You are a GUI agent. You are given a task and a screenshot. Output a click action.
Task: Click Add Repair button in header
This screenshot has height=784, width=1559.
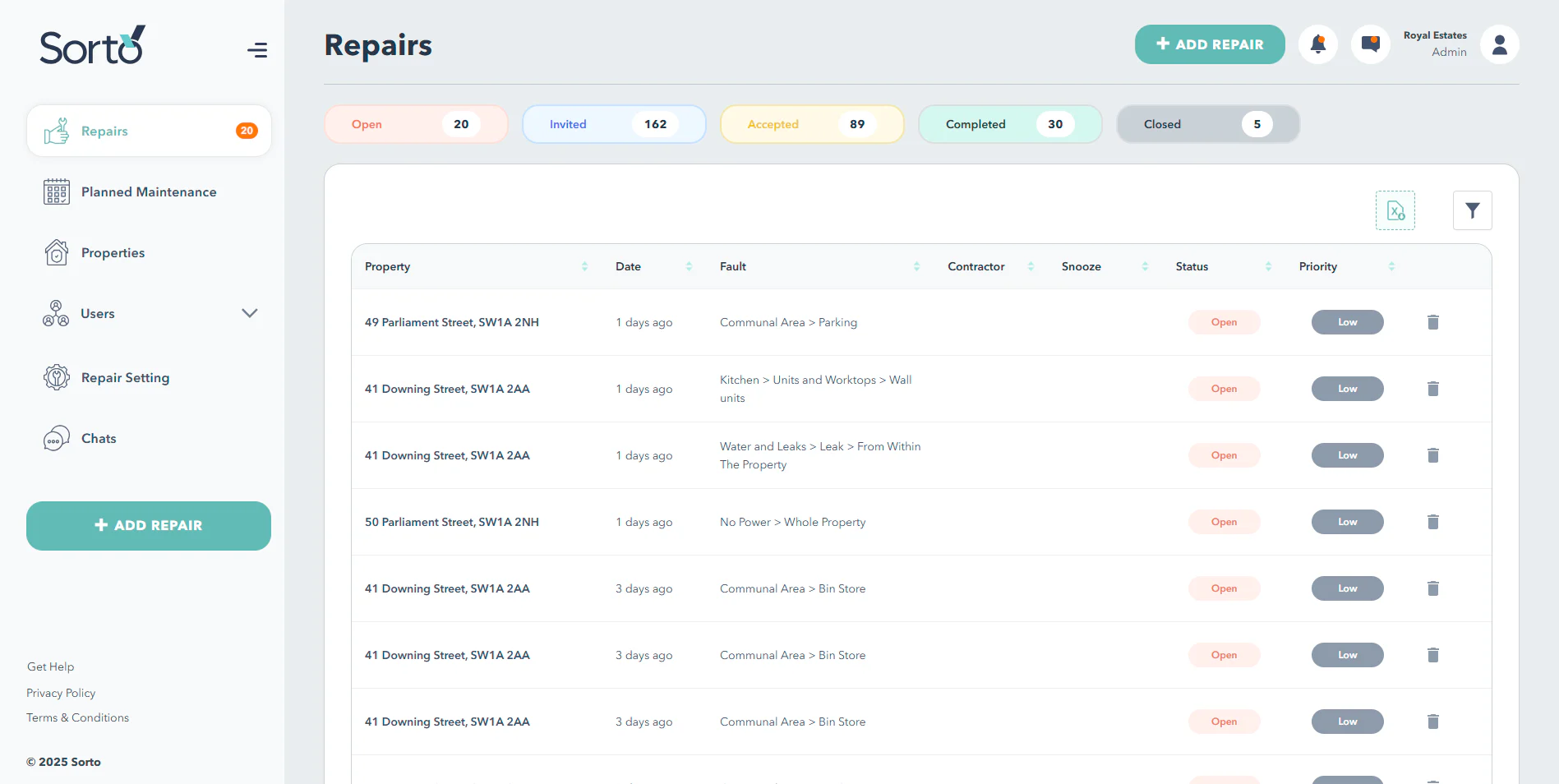click(1210, 44)
